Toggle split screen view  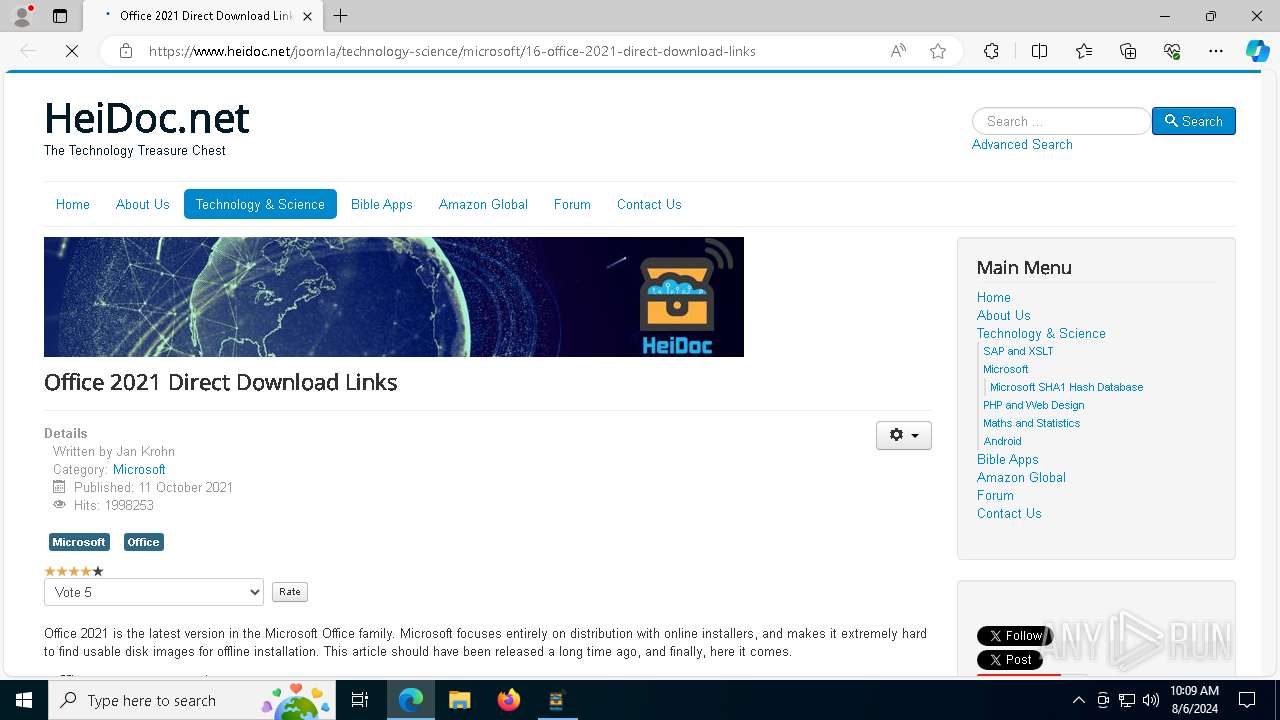(1039, 51)
